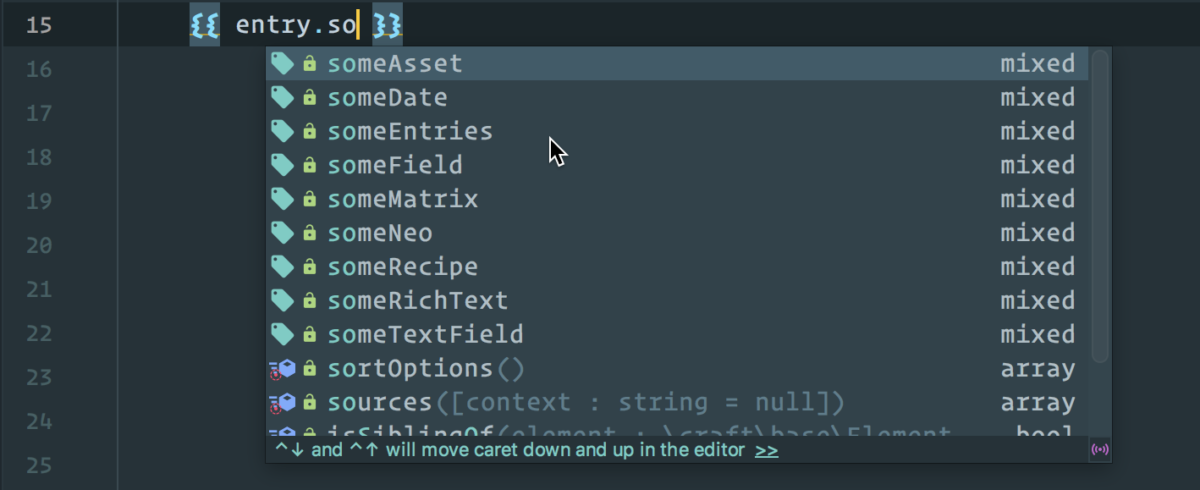
Task: Select someRecipe from completion popup
Action: (677, 267)
